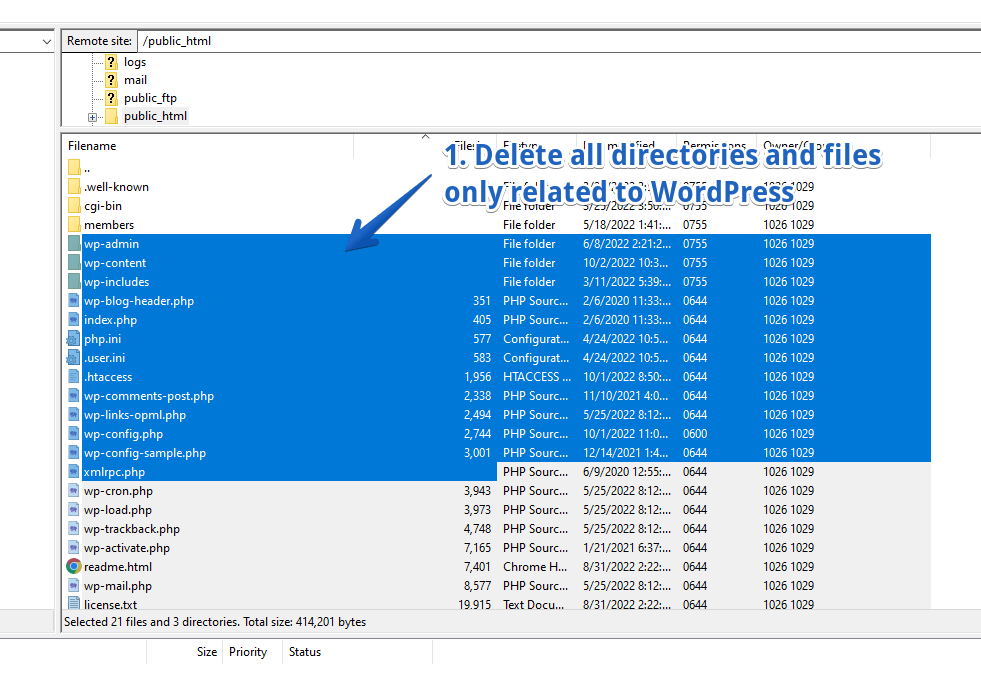This screenshot has height=700, width=981.
Task: Select the readme.html filename
Action: click(118, 567)
